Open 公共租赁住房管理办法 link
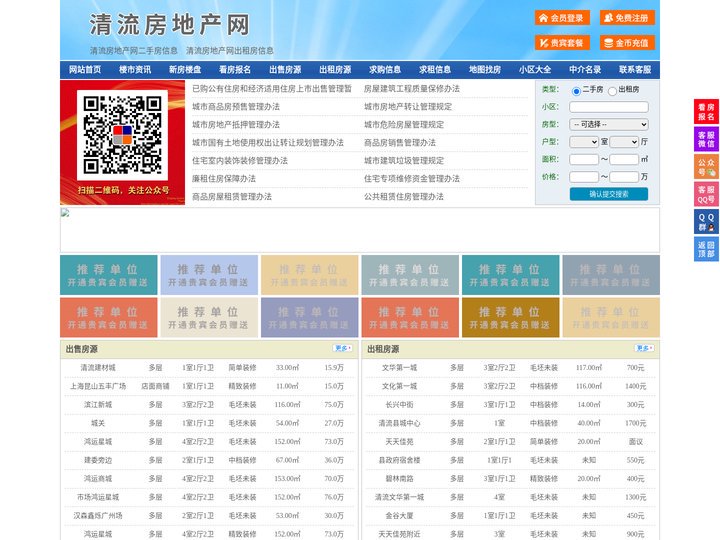The height and width of the screenshot is (540, 720). click(404, 197)
